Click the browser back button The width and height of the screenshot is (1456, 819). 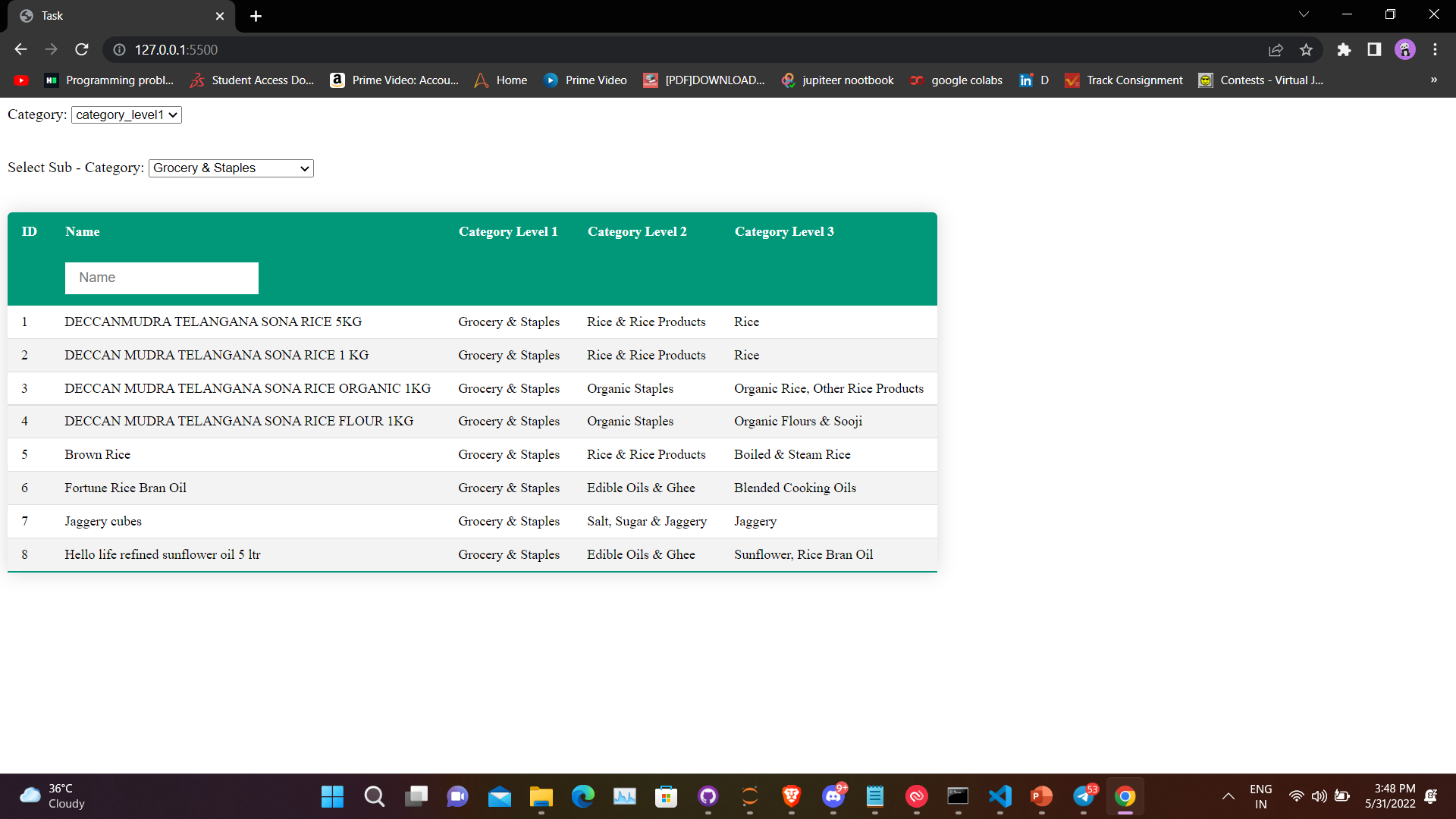(20, 49)
